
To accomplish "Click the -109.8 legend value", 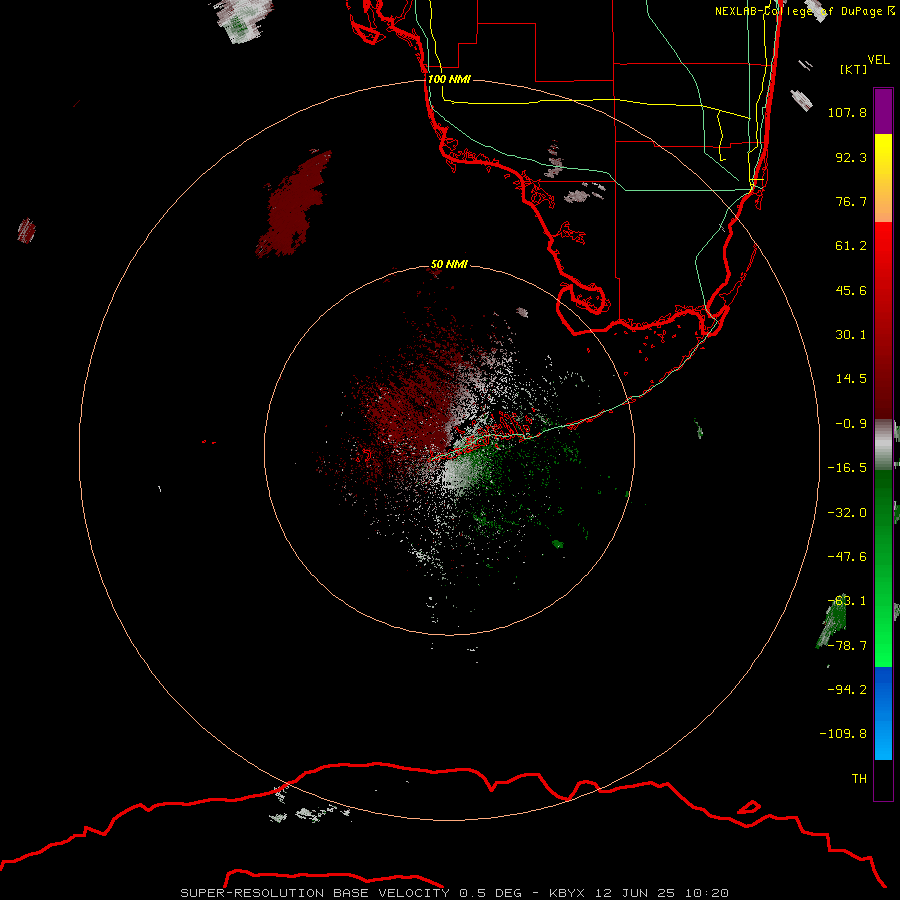I will [x=843, y=734].
